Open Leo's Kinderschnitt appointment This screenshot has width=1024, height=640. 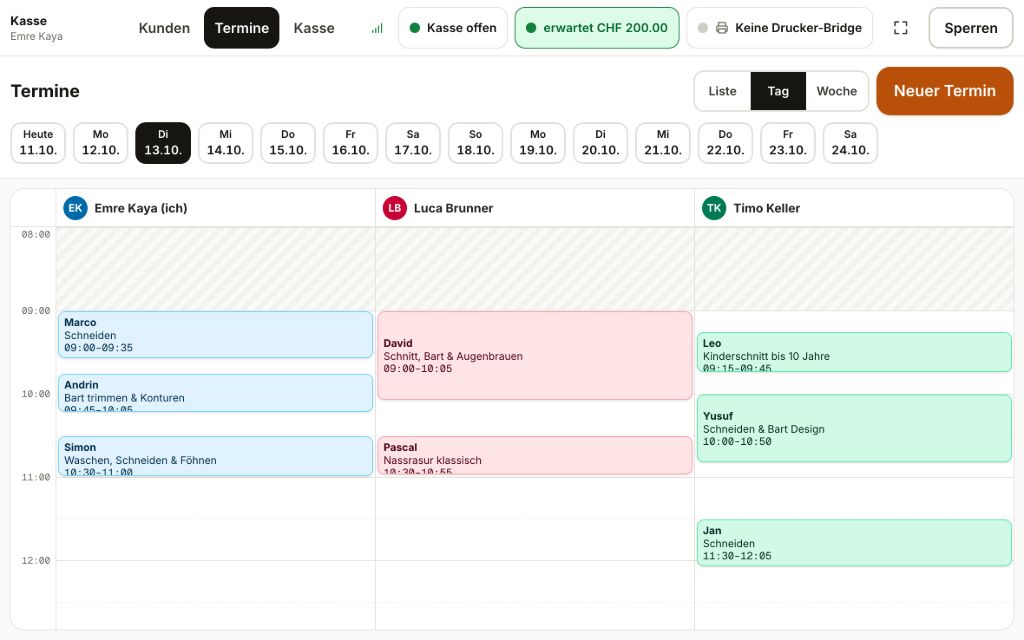click(854, 352)
